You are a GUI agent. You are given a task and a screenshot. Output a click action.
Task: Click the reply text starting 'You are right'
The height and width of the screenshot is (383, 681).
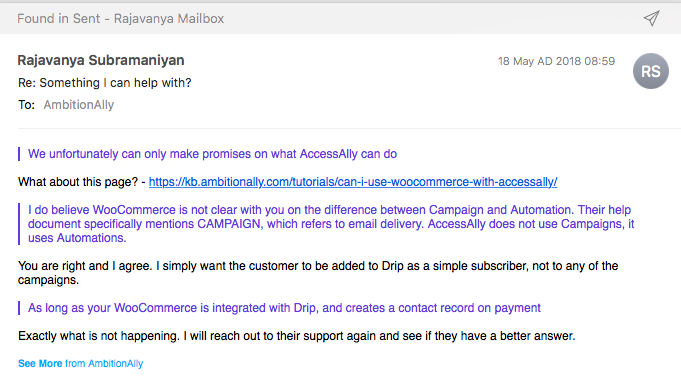tap(318, 273)
